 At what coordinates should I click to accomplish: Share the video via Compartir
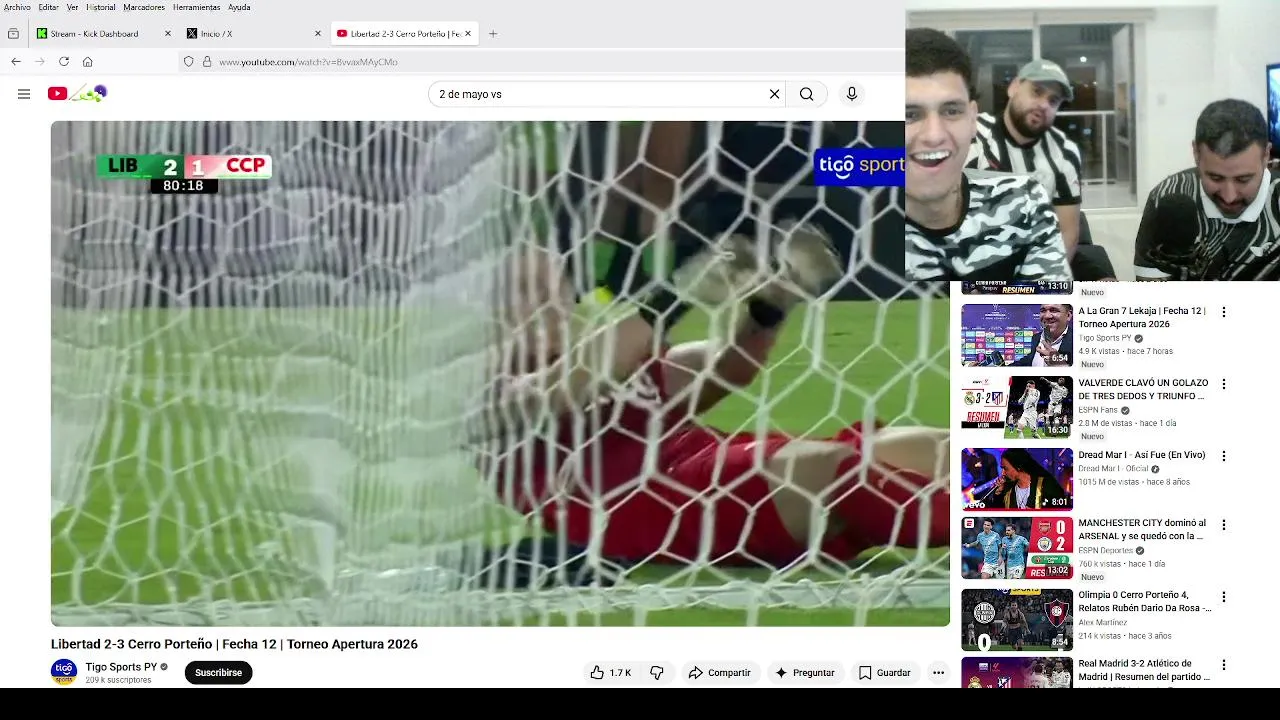click(x=719, y=673)
